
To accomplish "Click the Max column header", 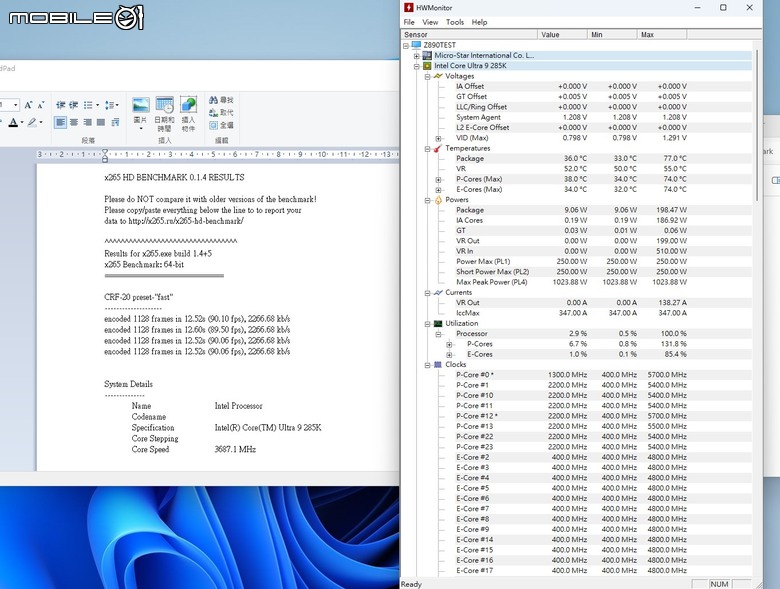I will (662, 34).
